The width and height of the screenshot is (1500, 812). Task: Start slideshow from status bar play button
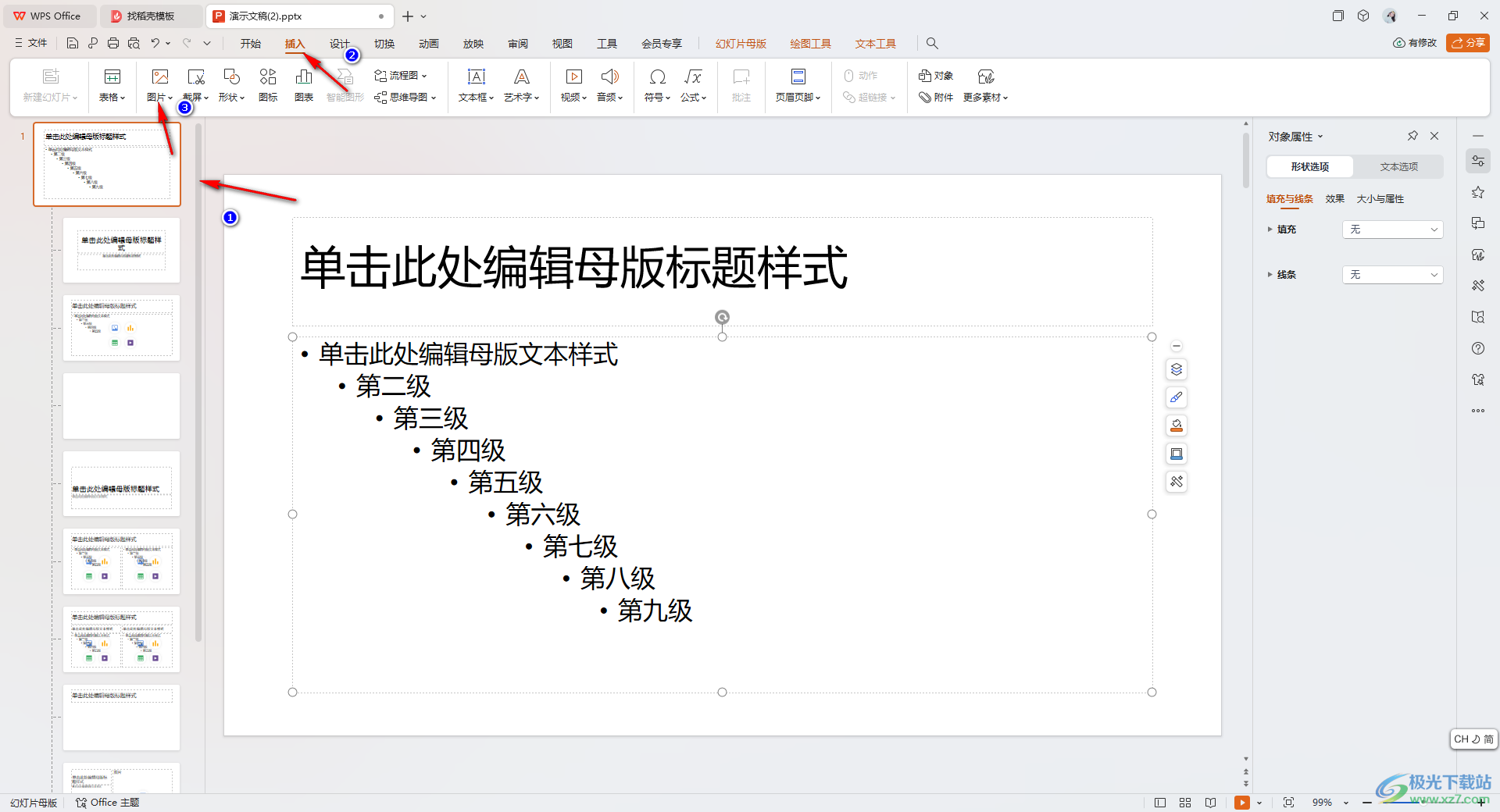point(1242,803)
